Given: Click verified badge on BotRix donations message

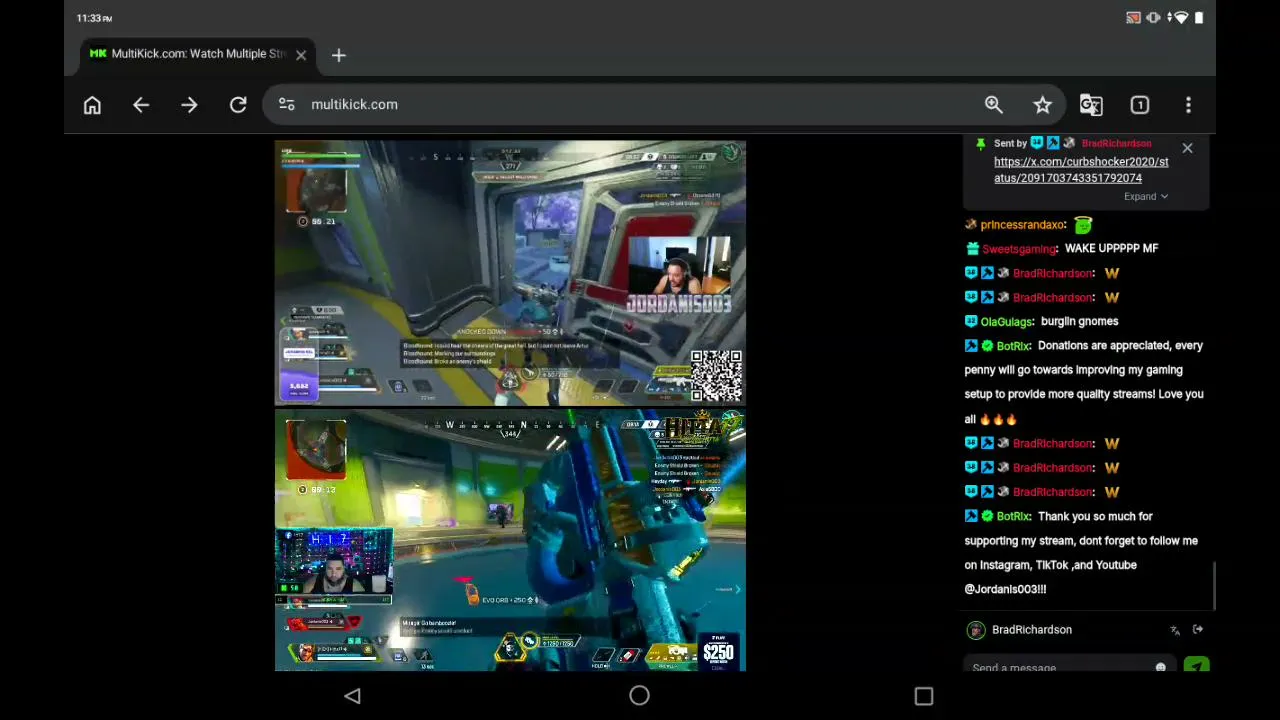Looking at the screenshot, I should pyautogui.click(x=987, y=346).
